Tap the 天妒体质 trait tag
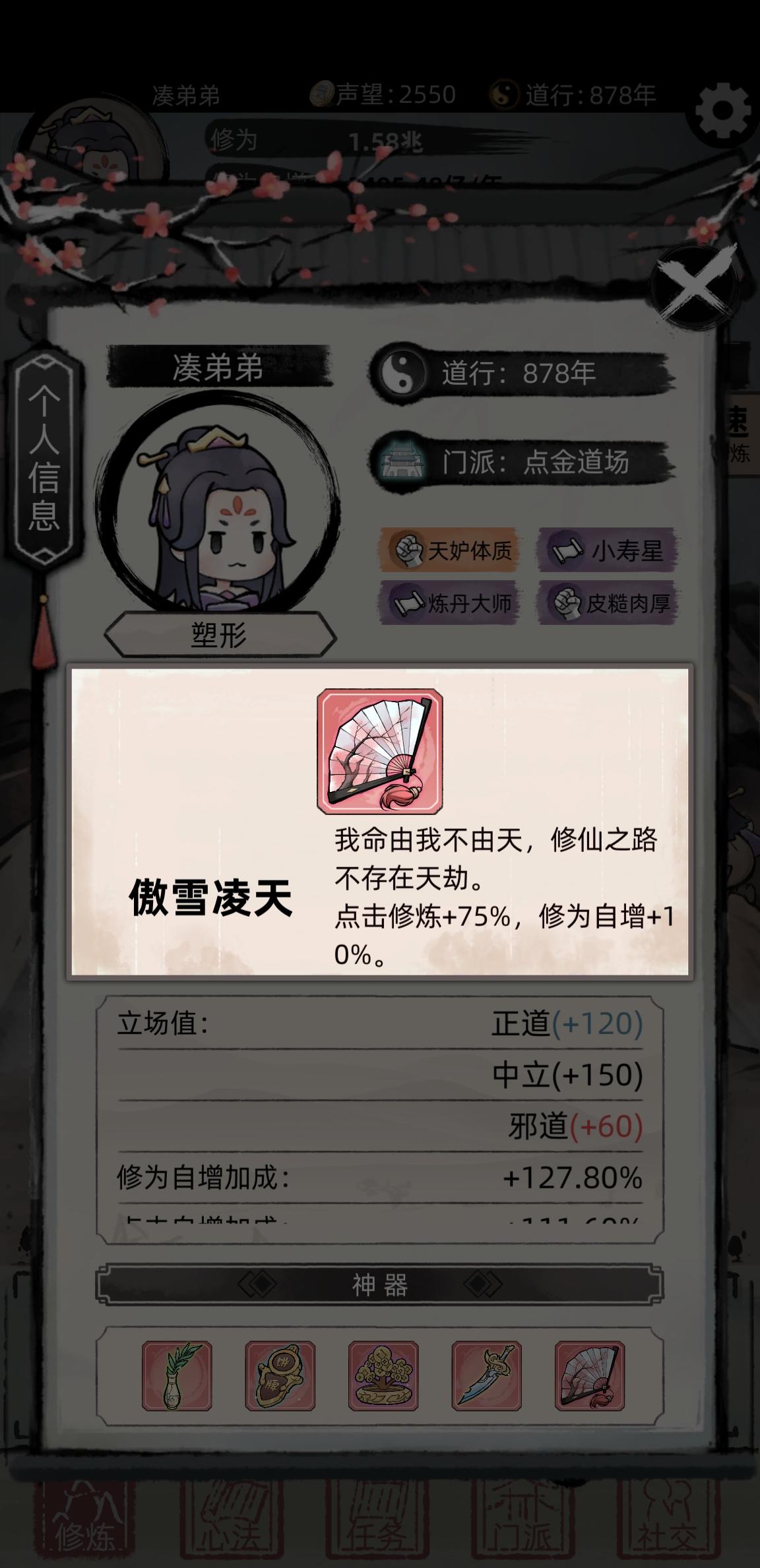760x1568 pixels. pos(450,550)
